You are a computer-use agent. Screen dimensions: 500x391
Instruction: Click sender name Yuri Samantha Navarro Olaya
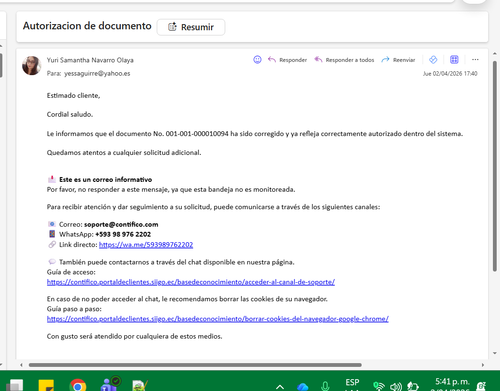click(90, 60)
